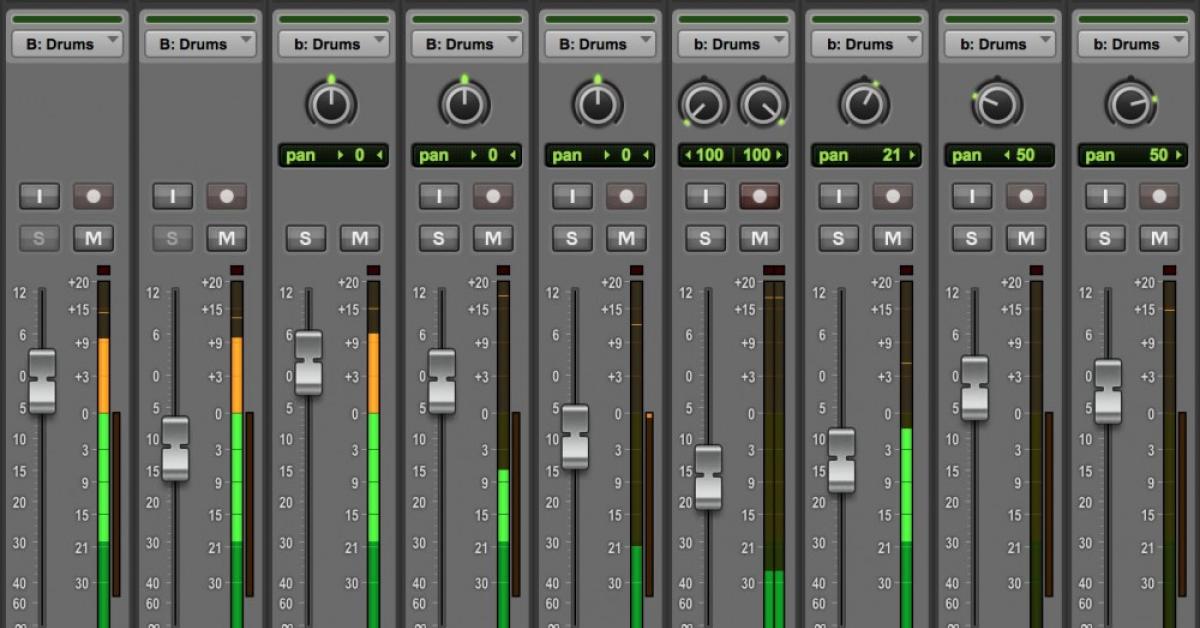Solo the third Drums track
Image resolution: width=1200 pixels, height=628 pixels.
[306, 238]
